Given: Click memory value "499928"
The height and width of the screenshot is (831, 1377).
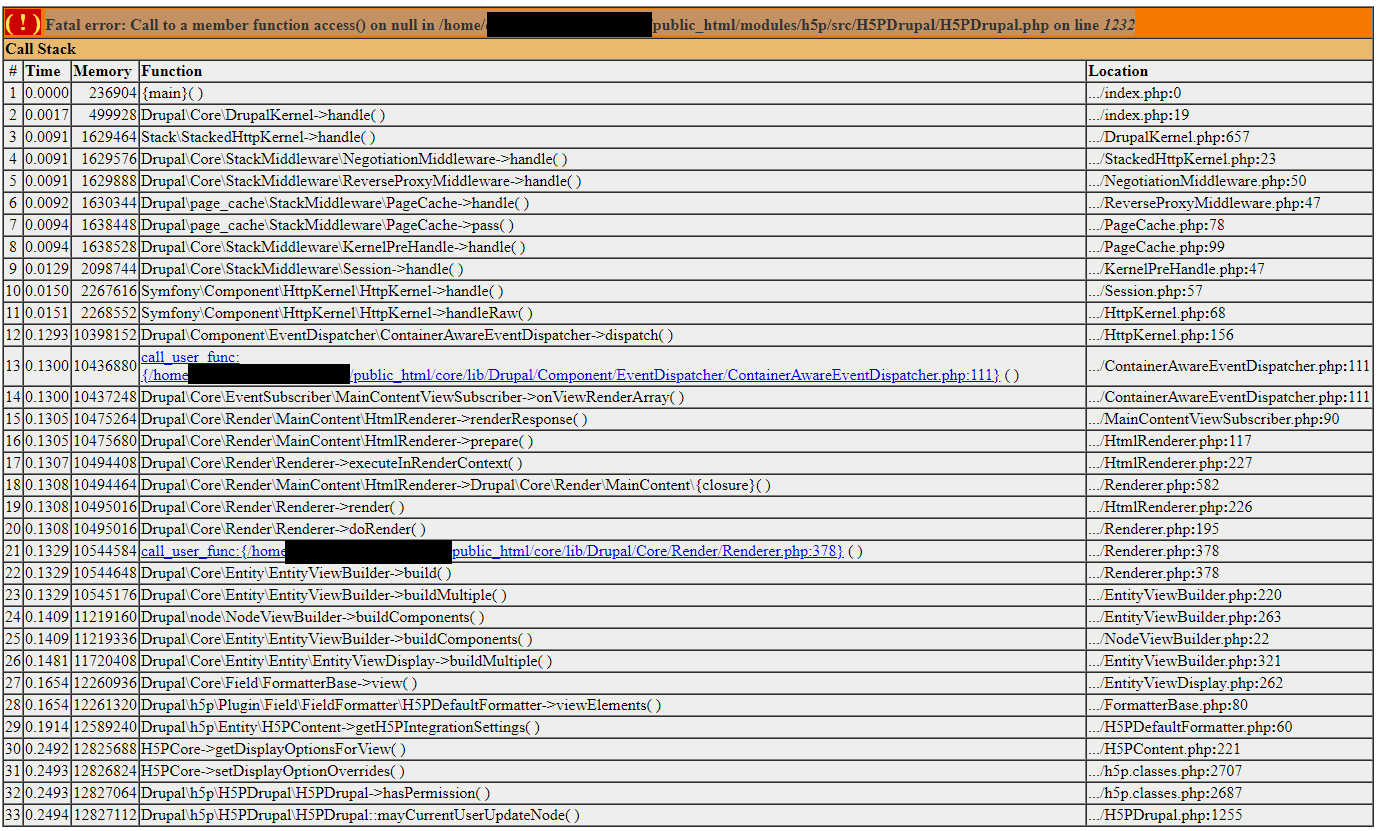Looking at the screenshot, I should pyautogui.click(x=112, y=115).
